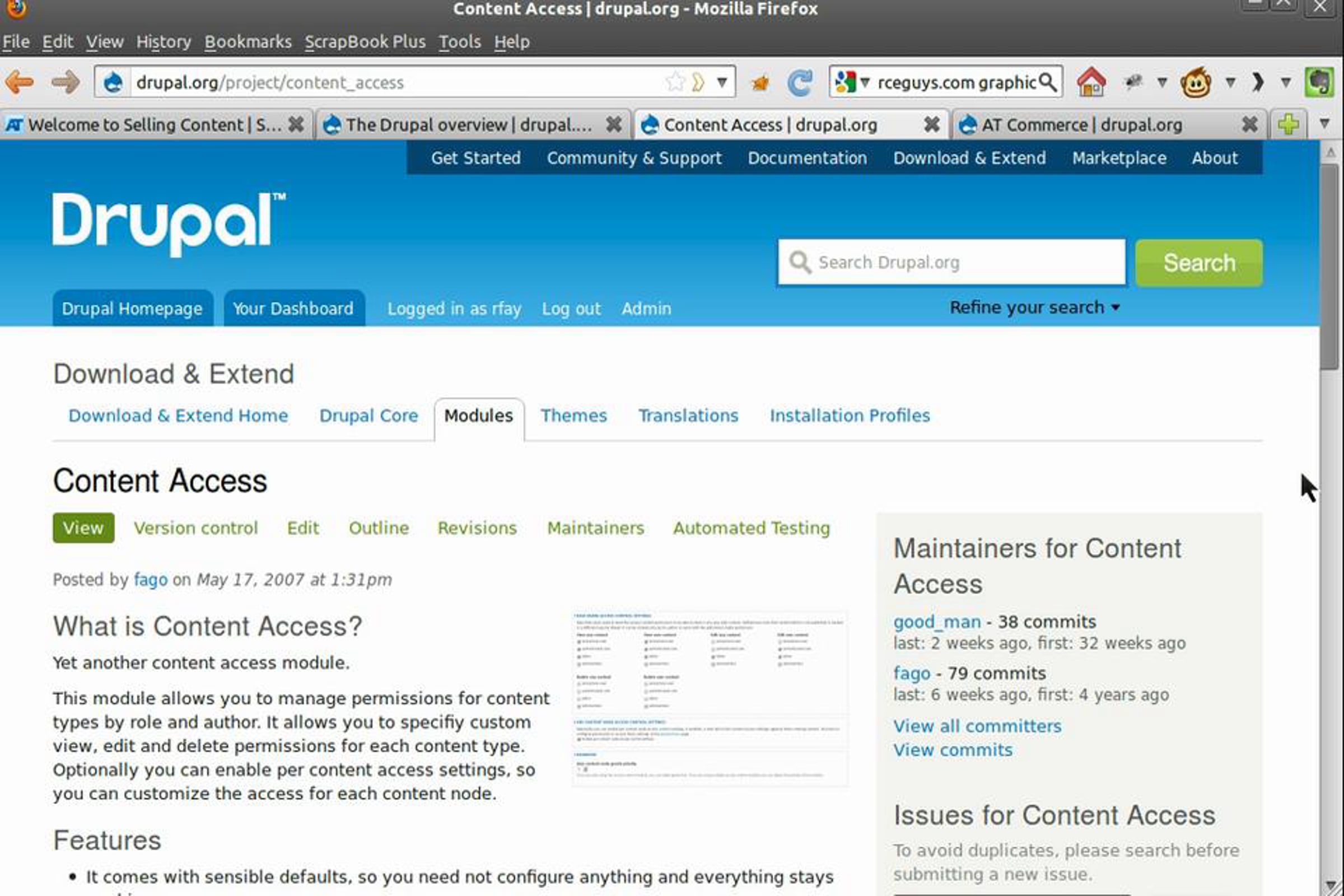Open the Automated Testing tab
This screenshot has height=896, width=1344.
(x=752, y=528)
